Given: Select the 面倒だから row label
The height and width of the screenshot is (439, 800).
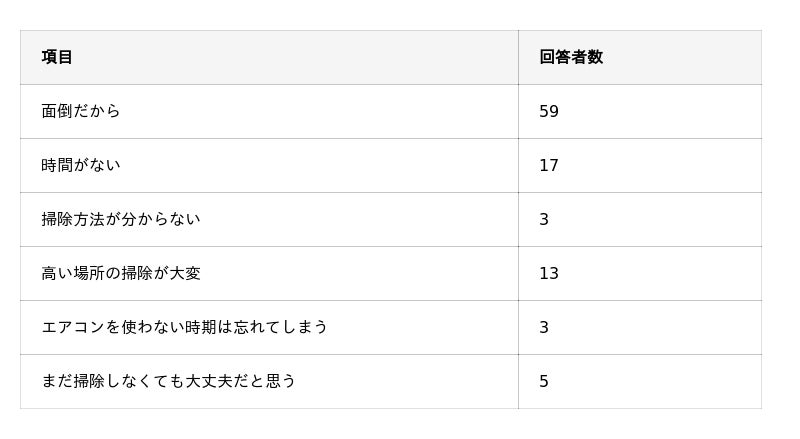Looking at the screenshot, I should pyautogui.click(x=81, y=111).
